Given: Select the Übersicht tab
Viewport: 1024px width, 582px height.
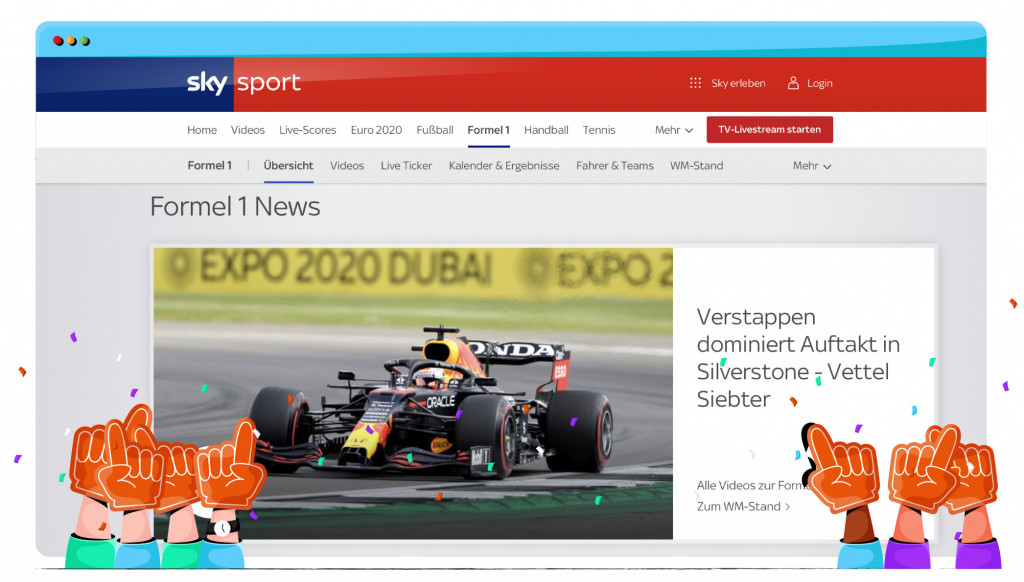Looking at the screenshot, I should [288, 166].
